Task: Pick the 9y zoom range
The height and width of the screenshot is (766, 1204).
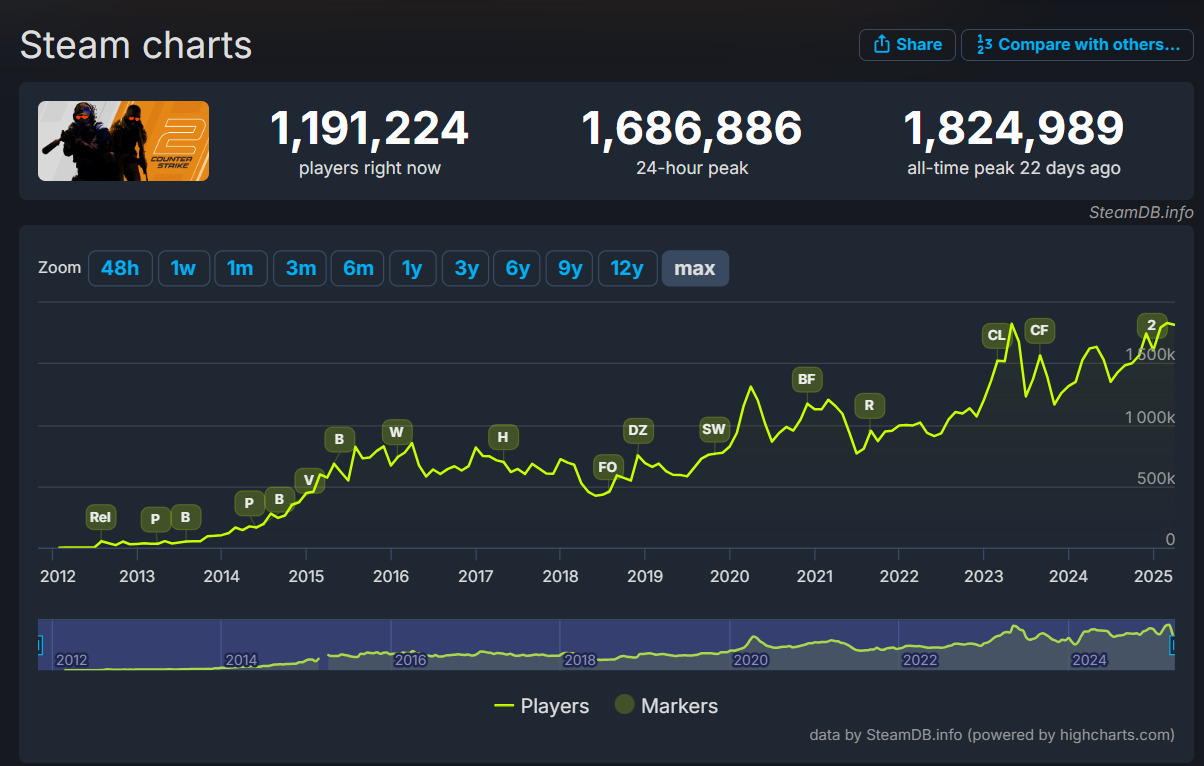Action: pyautogui.click(x=570, y=268)
